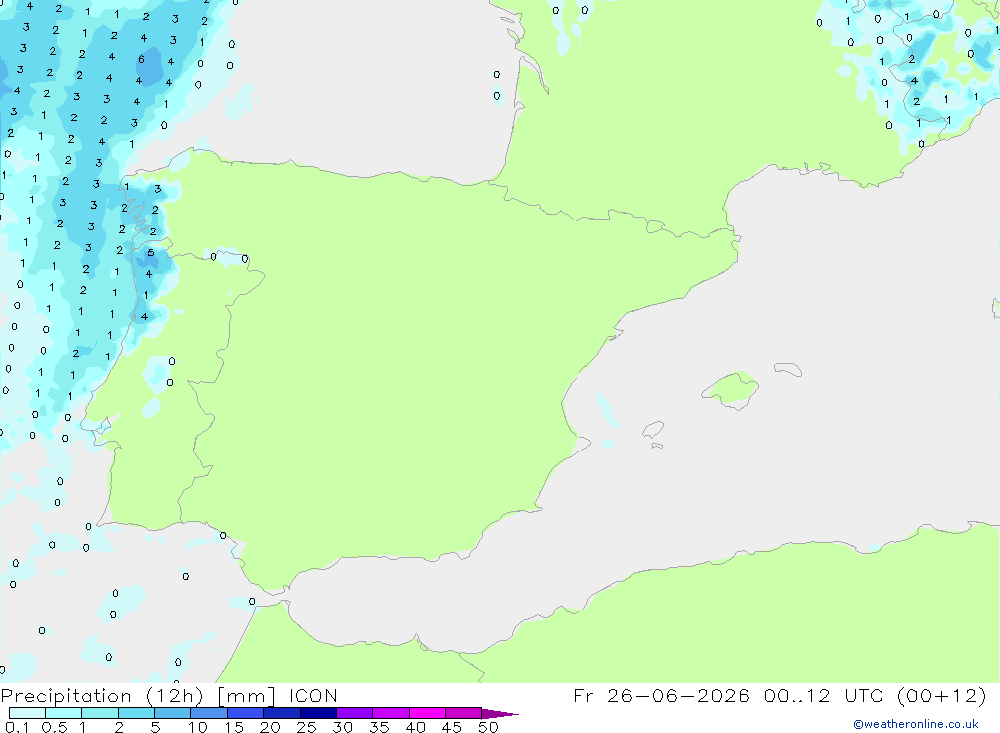
Task: Click the 30–35 mm violet legend swatch
Action: pos(354,713)
